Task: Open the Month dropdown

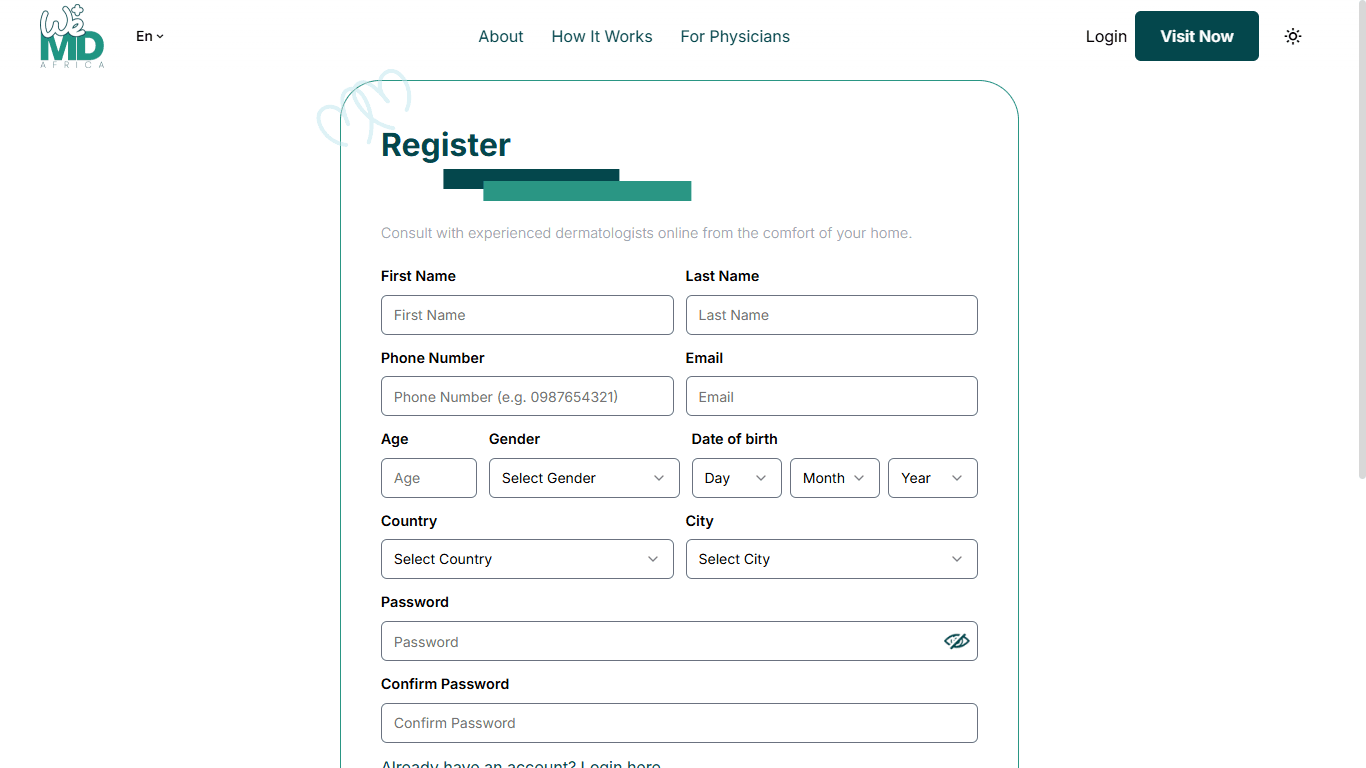Action: click(x=834, y=478)
